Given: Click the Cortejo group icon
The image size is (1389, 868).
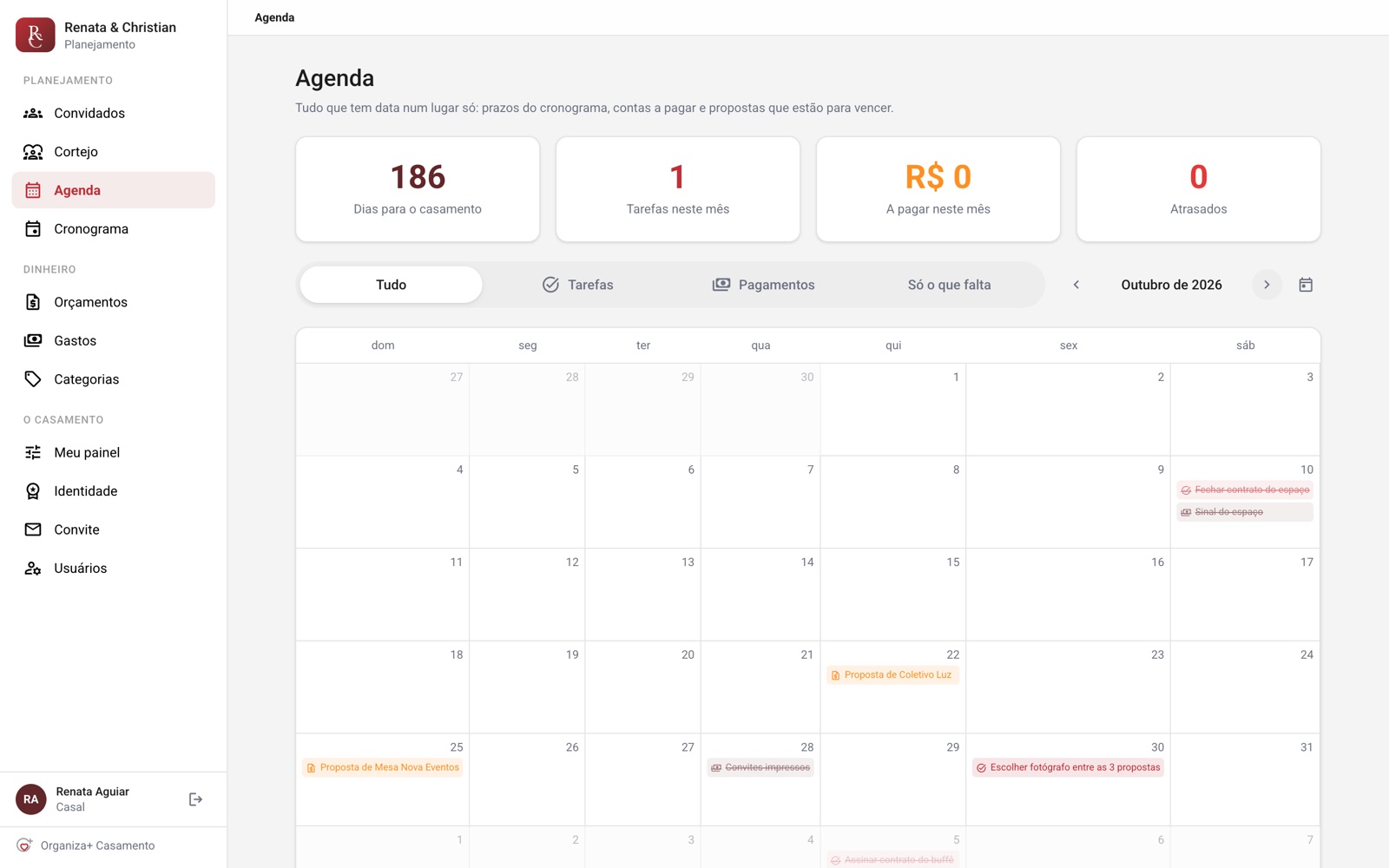Looking at the screenshot, I should point(33,152).
